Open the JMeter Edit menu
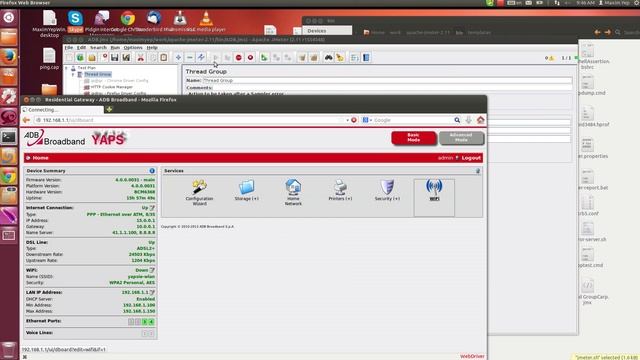Screen dimensions: 640x360 click(82, 47)
